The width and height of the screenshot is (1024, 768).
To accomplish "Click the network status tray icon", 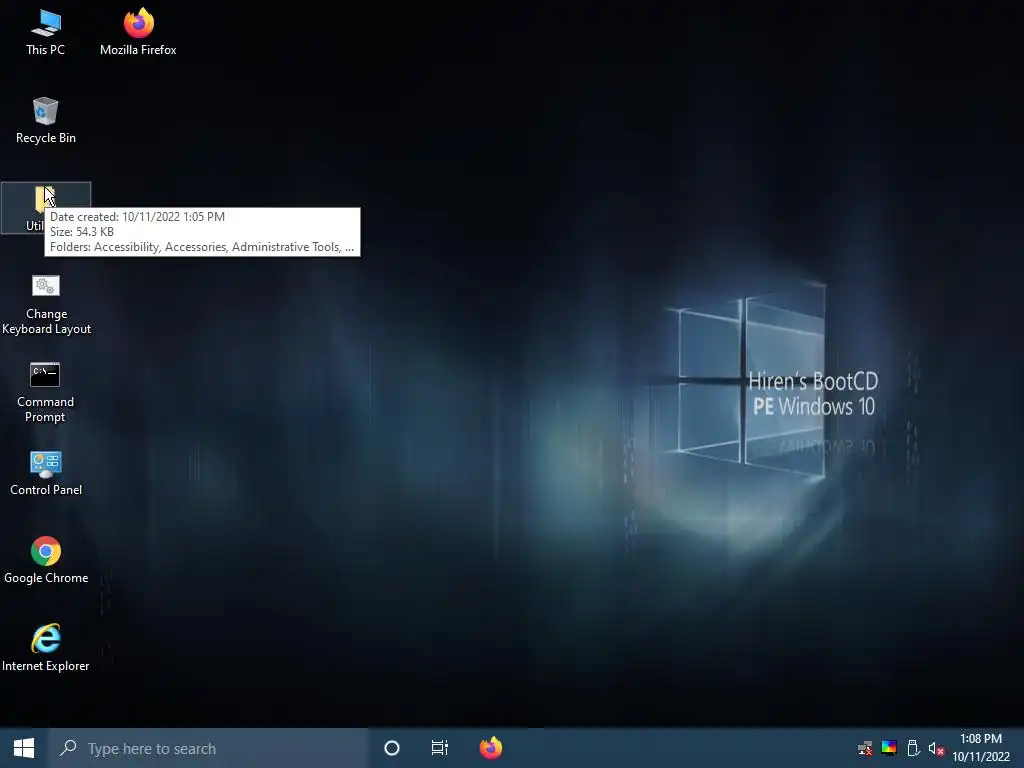I will [x=865, y=748].
